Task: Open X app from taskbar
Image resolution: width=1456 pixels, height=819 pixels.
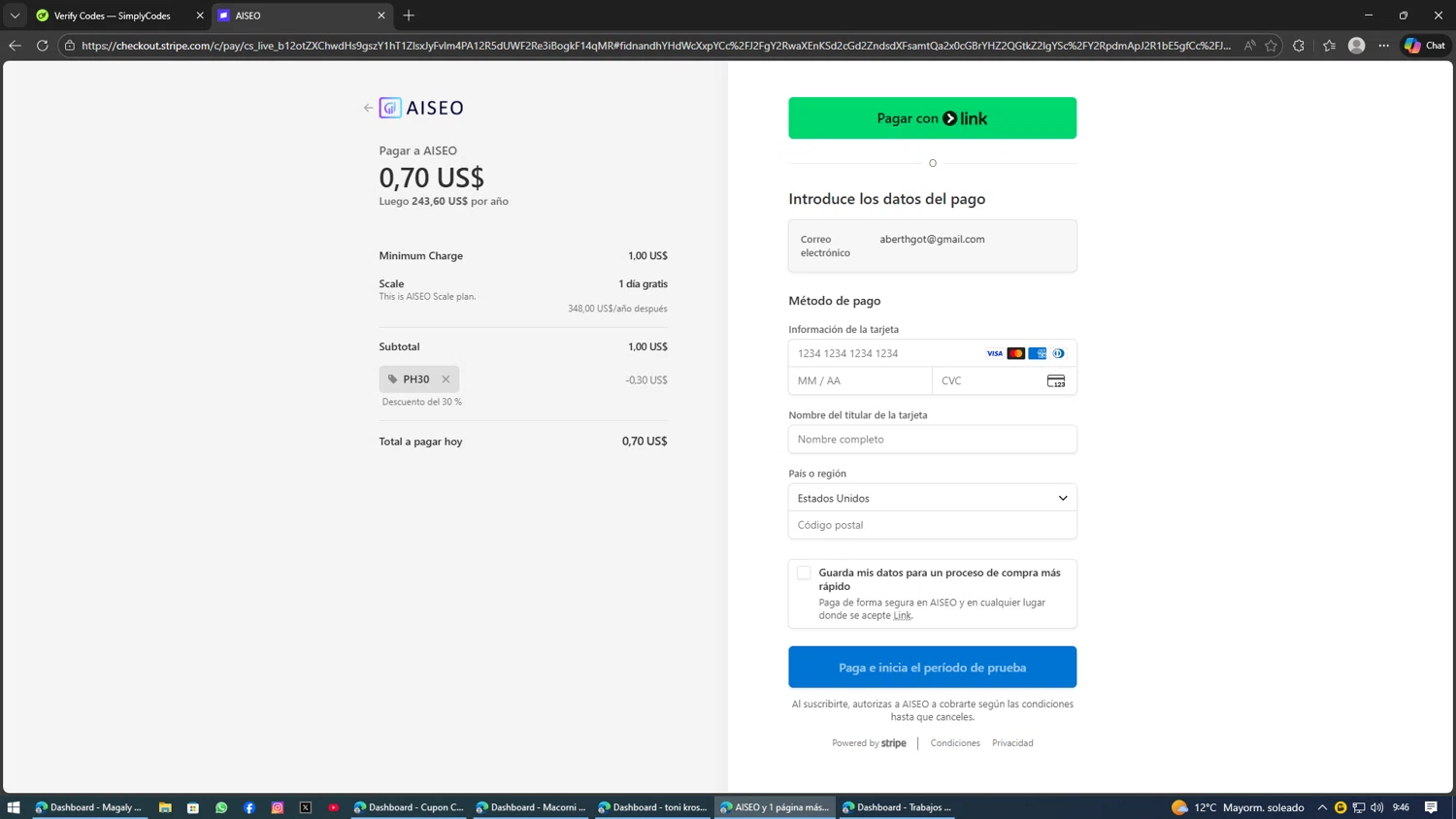Action: pyautogui.click(x=306, y=807)
